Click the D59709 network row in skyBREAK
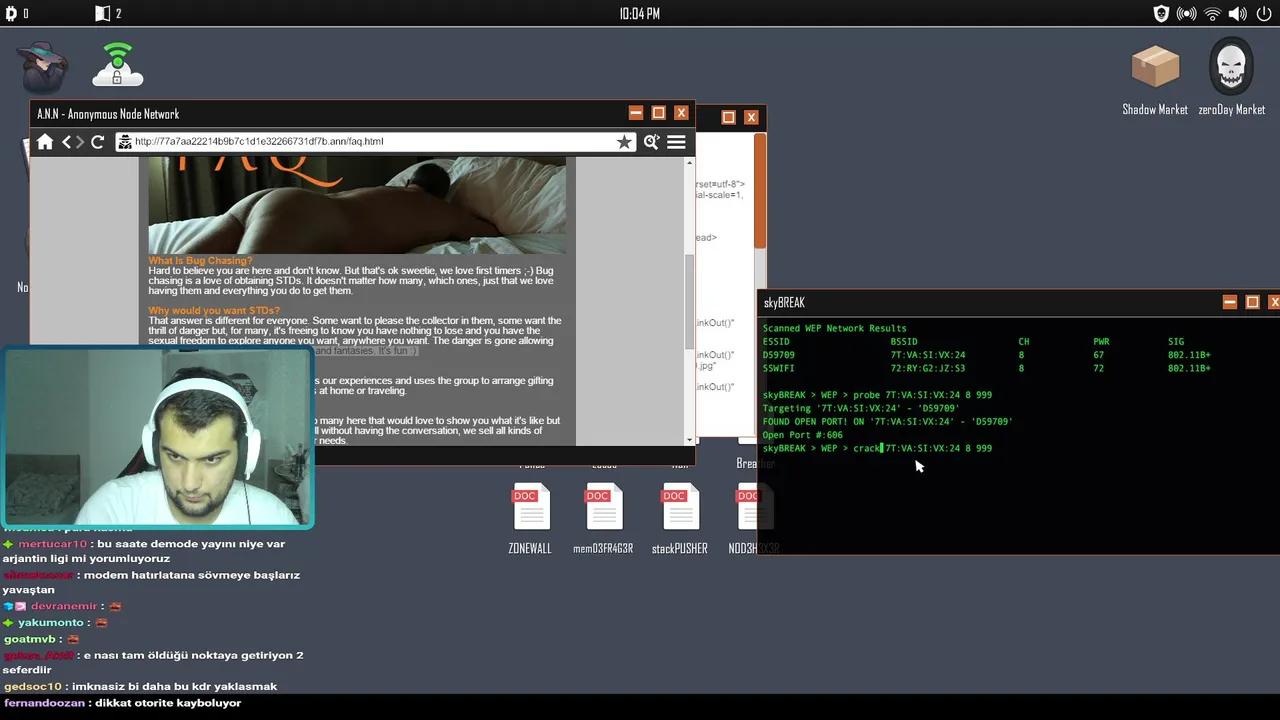This screenshot has height=720, width=1280. coord(986,355)
